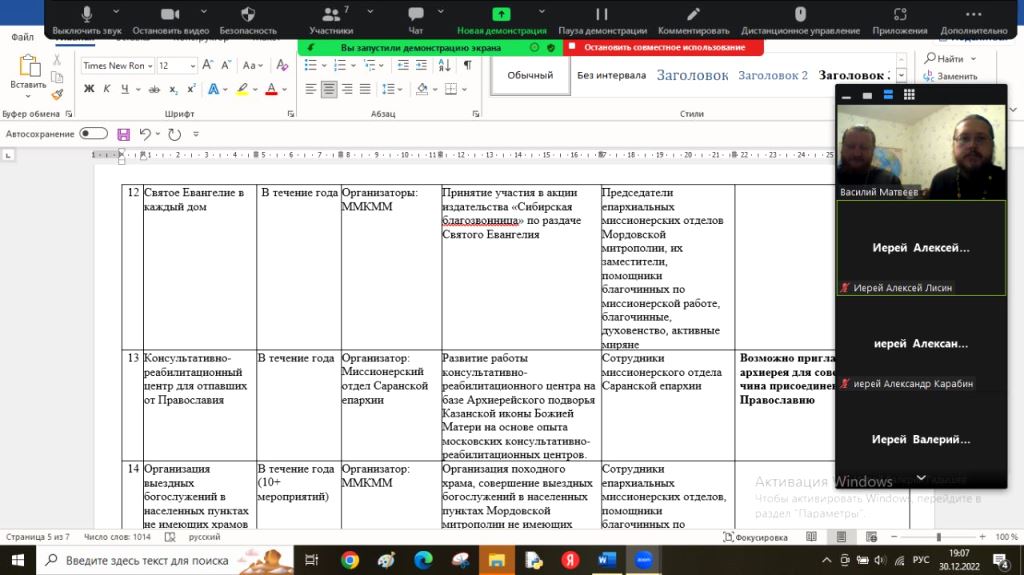
Task: Create a numbered list
Action: 340,65
